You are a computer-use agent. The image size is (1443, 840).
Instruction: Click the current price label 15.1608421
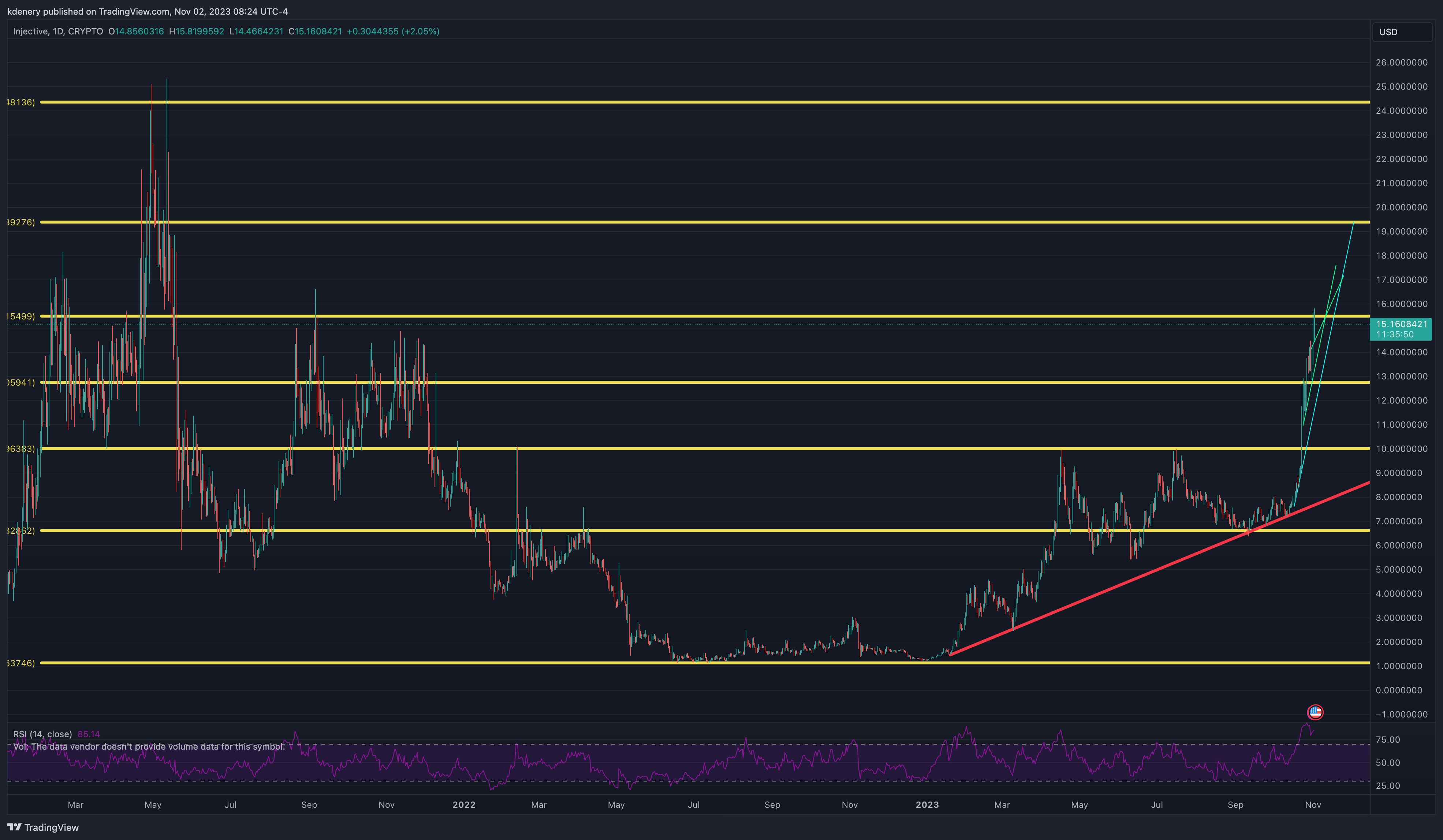point(1401,325)
